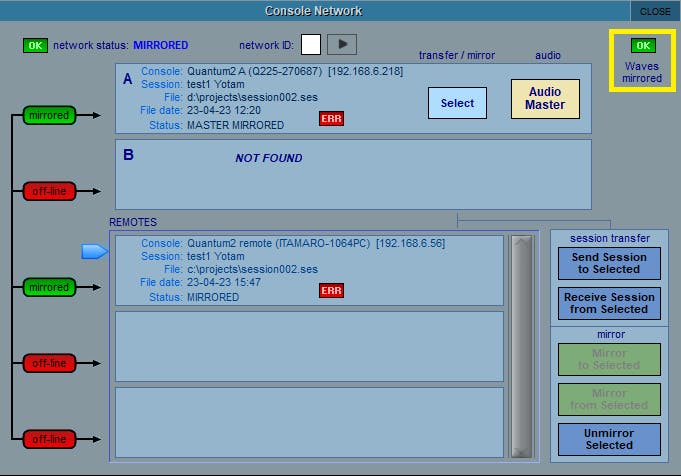Click the network ID input box
The image size is (681, 476).
311,44
